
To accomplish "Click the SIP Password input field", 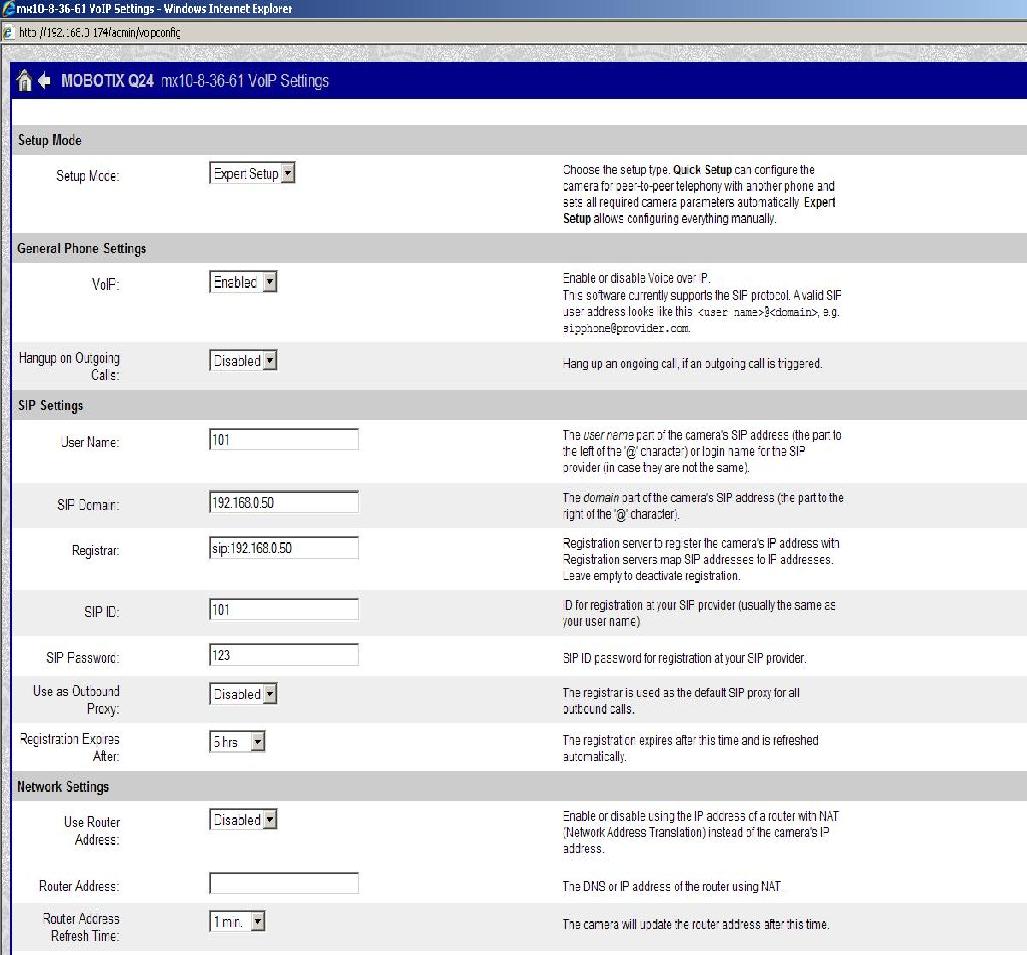I will click(x=284, y=655).
